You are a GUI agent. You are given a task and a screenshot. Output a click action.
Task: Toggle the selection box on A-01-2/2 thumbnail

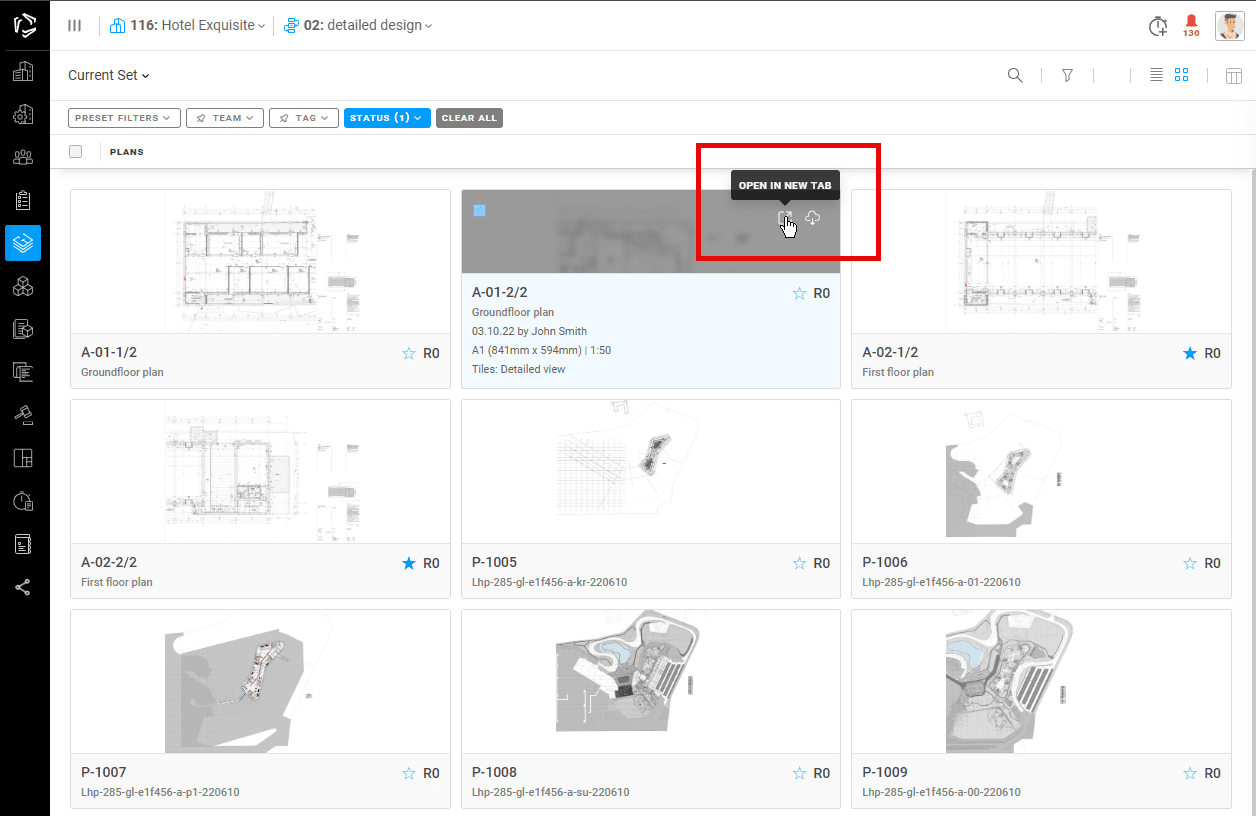(479, 211)
